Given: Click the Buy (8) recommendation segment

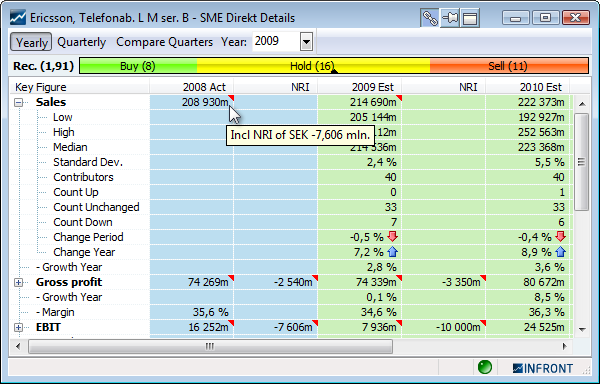Looking at the screenshot, I should pyautogui.click(x=138, y=66).
